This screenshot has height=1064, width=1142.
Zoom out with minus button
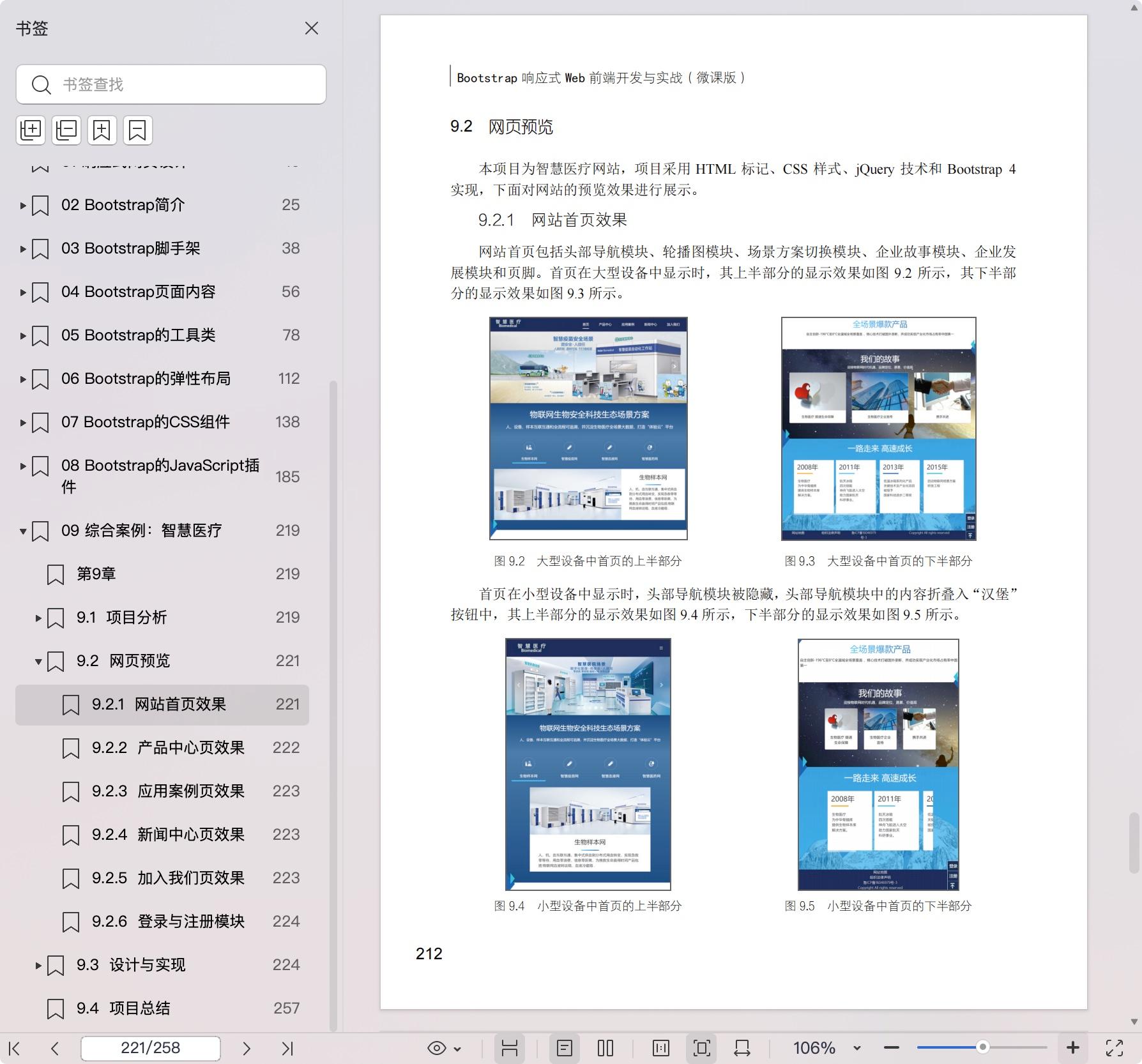[892, 1048]
